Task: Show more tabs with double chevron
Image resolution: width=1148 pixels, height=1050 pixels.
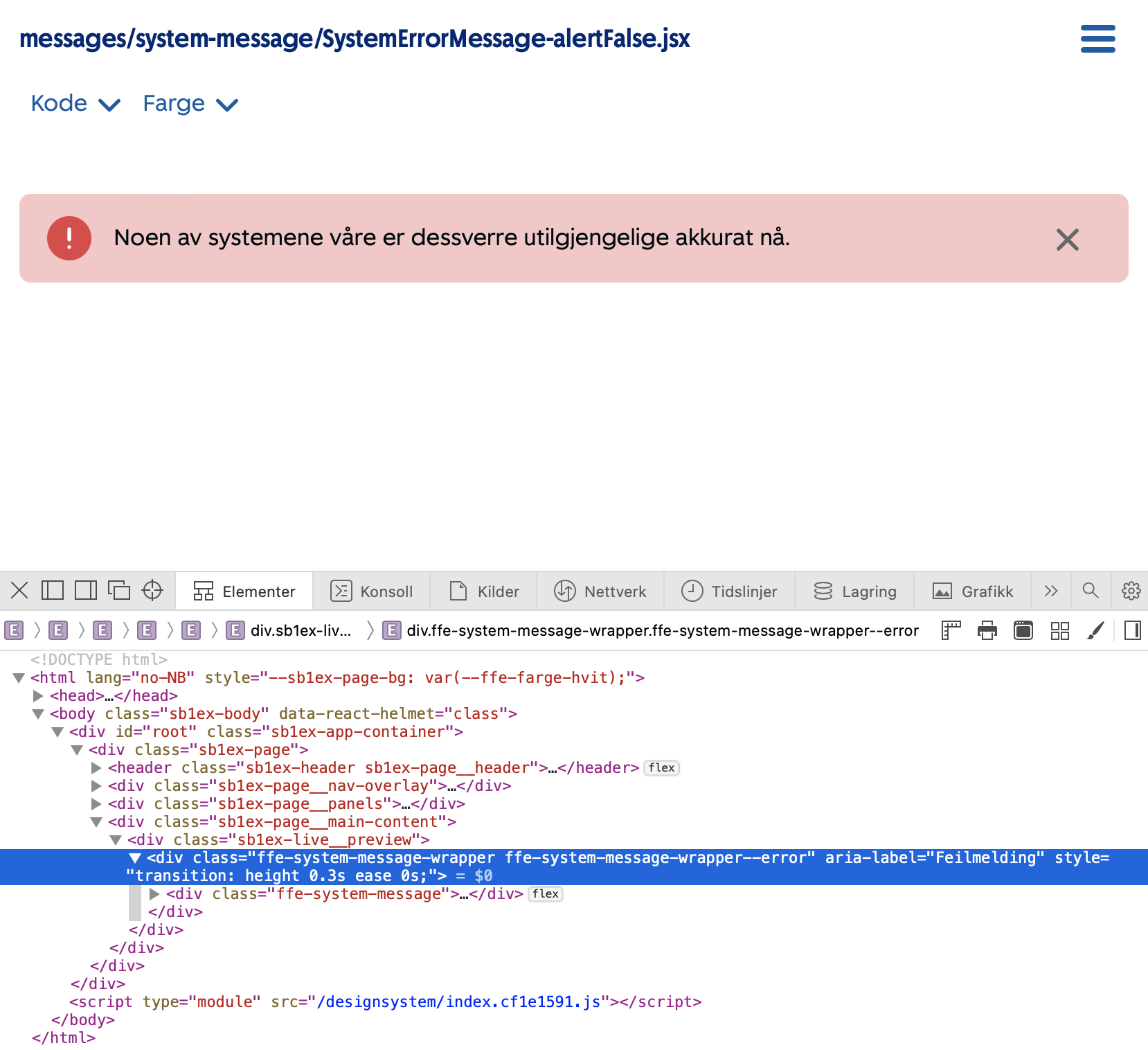Action: pos(1051,591)
